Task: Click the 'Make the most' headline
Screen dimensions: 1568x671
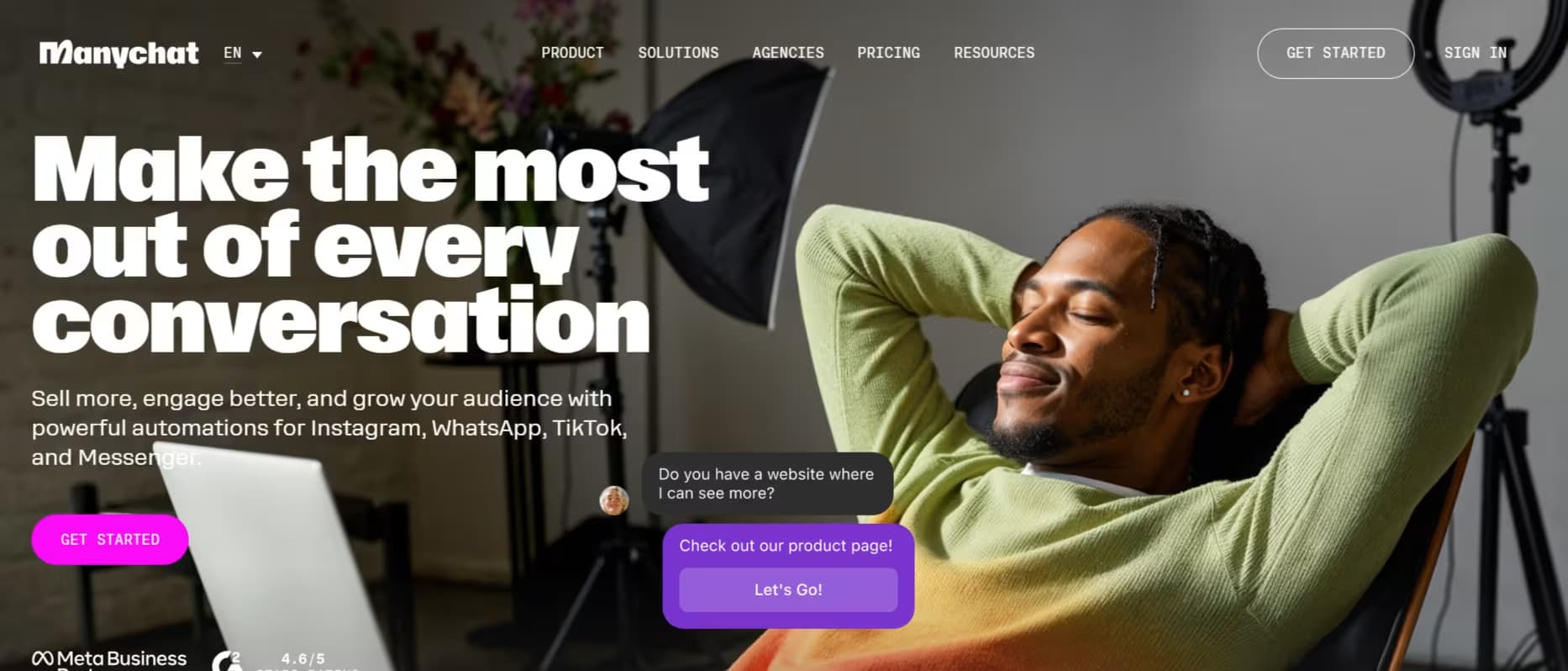Action: [370, 169]
